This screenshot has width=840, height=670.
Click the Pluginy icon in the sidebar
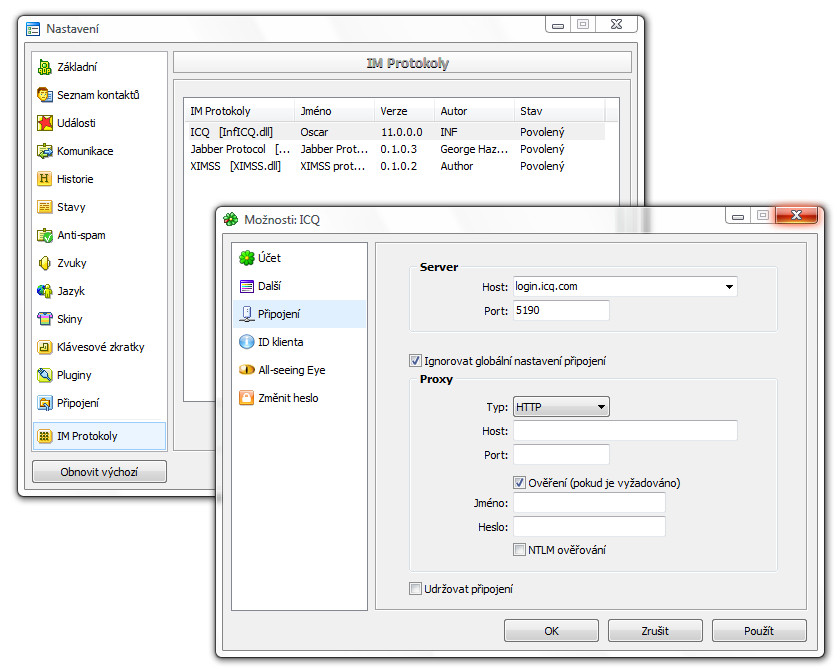click(44, 375)
